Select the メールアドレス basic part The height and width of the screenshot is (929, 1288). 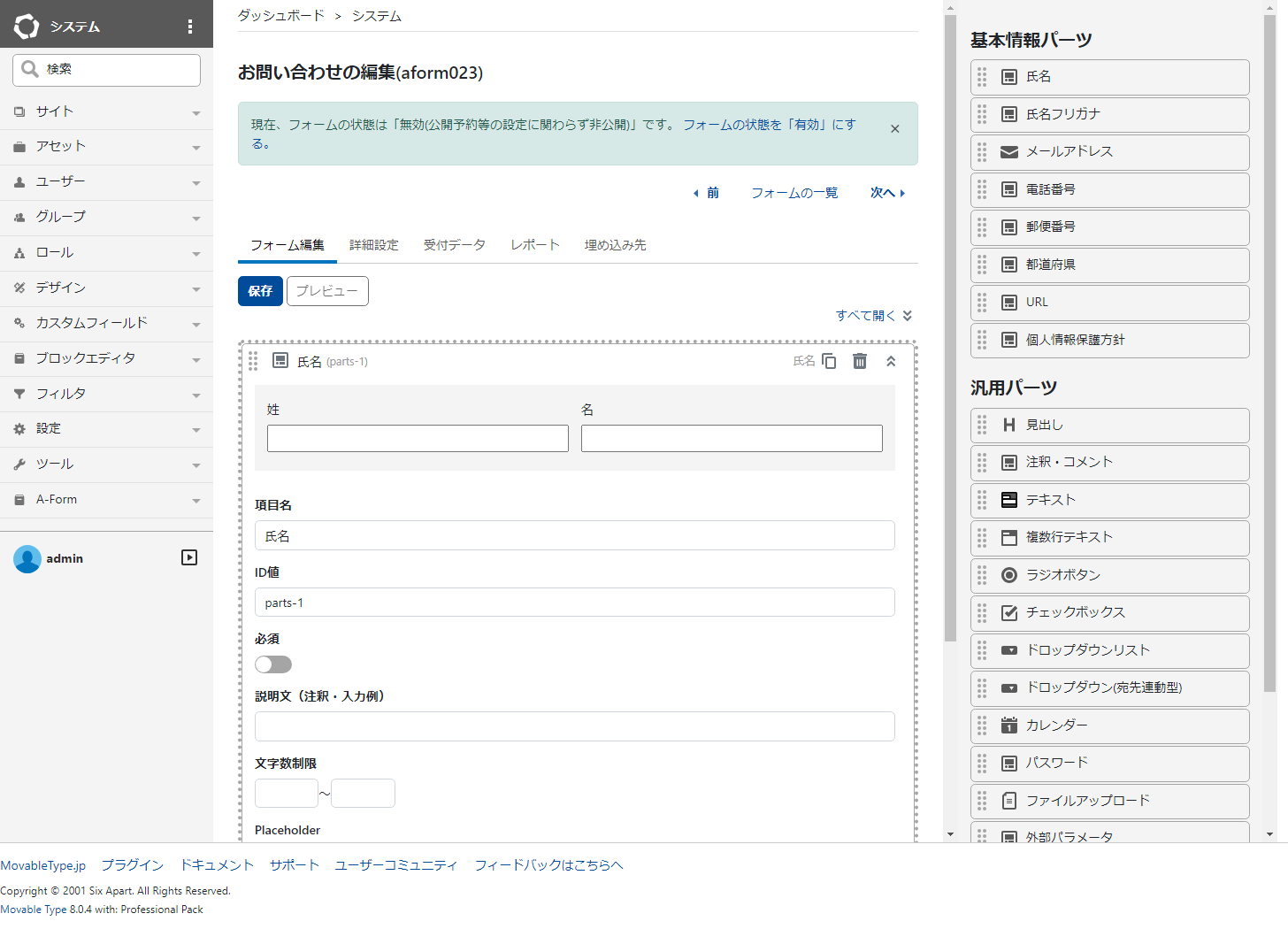click(x=1110, y=152)
